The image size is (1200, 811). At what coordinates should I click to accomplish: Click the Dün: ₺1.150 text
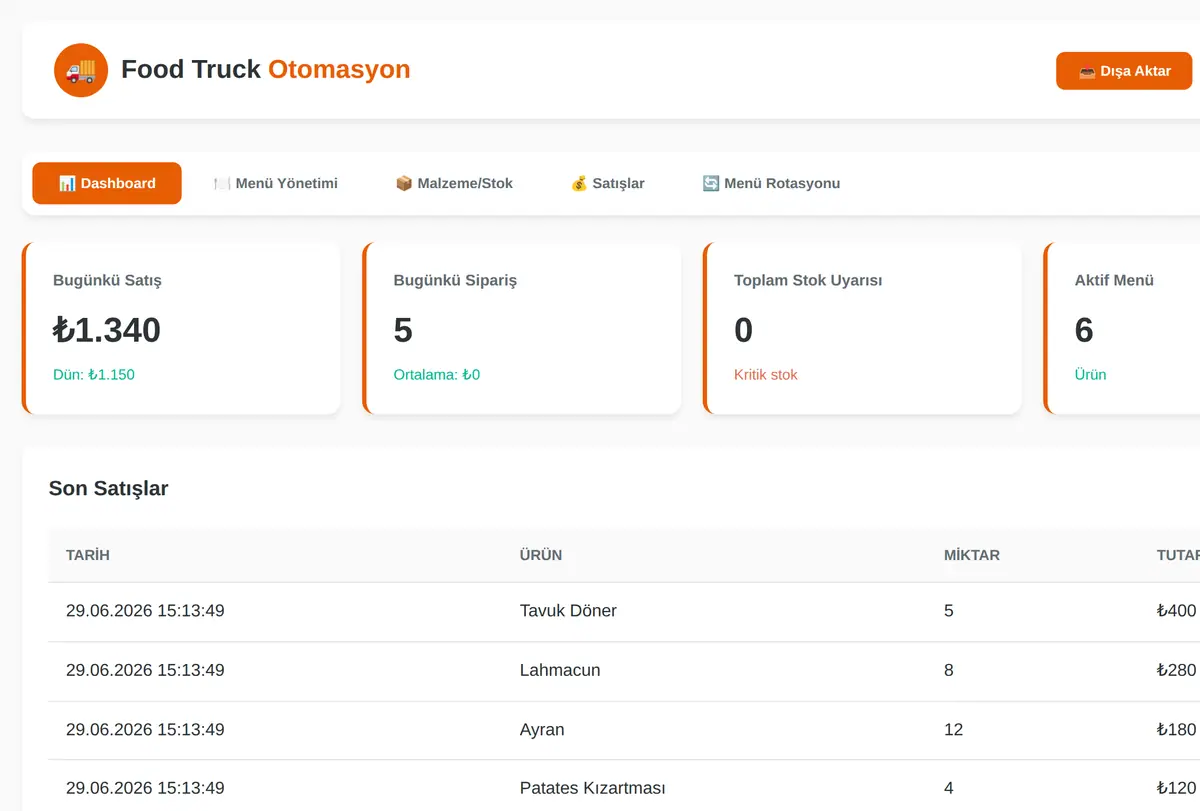point(94,375)
